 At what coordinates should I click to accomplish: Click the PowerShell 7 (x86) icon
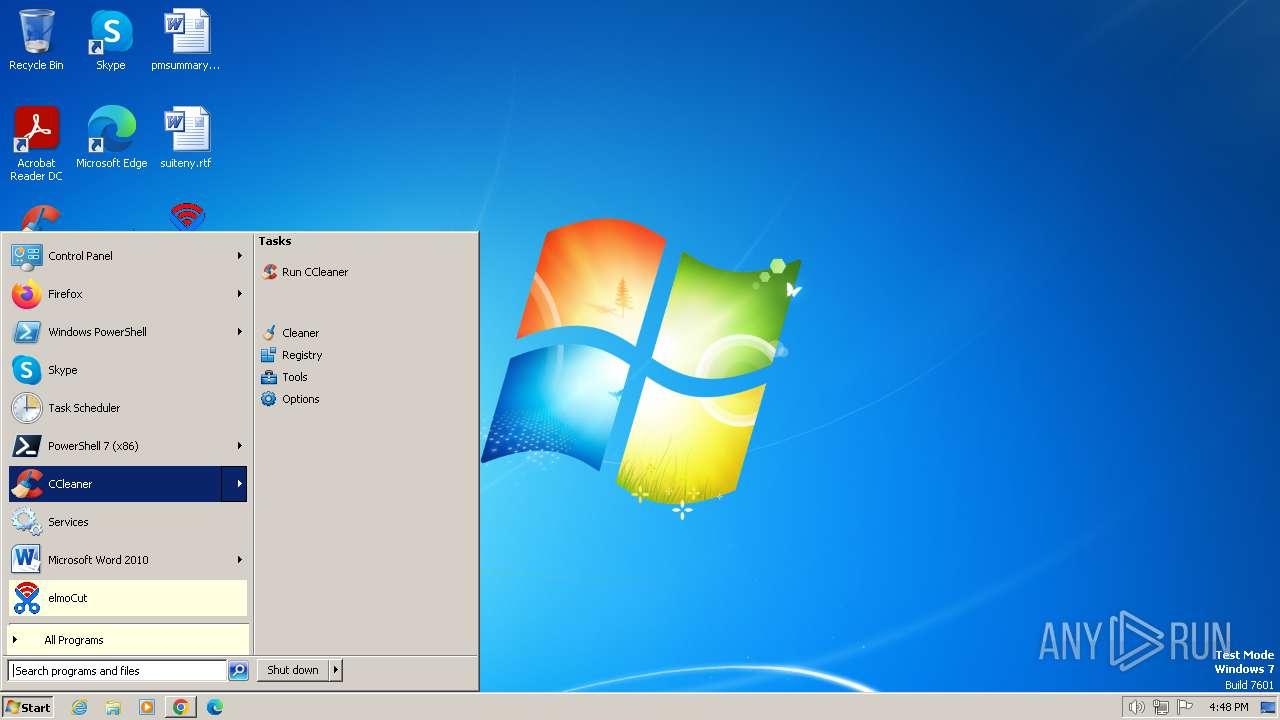[26, 446]
